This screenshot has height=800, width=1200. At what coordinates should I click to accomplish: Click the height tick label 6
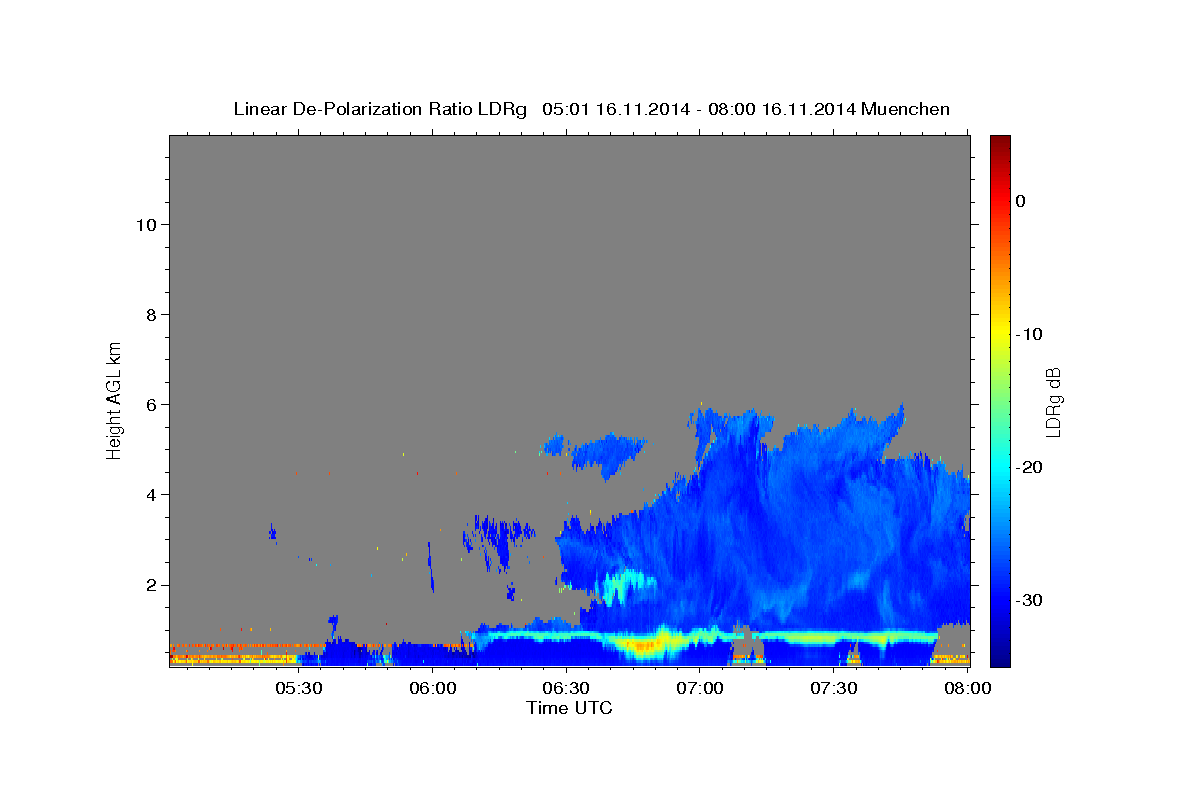(x=150, y=405)
